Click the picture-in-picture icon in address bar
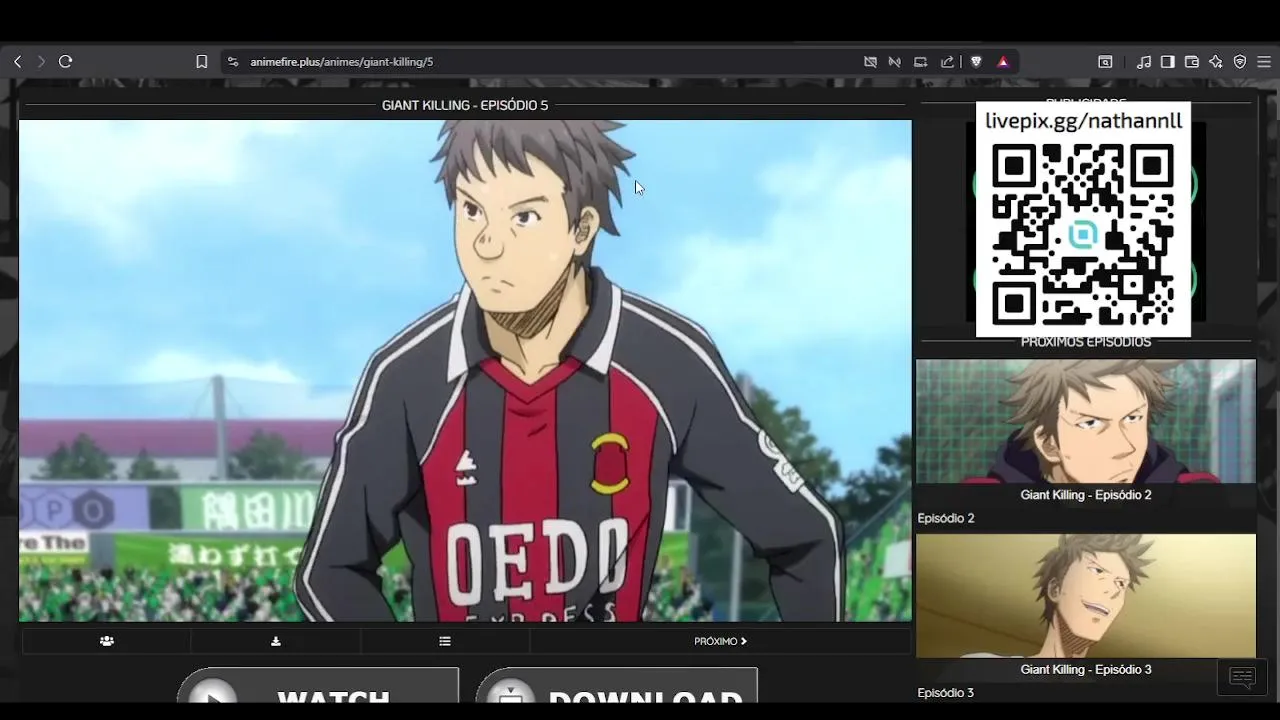This screenshot has width=1280, height=720. (x=921, y=62)
